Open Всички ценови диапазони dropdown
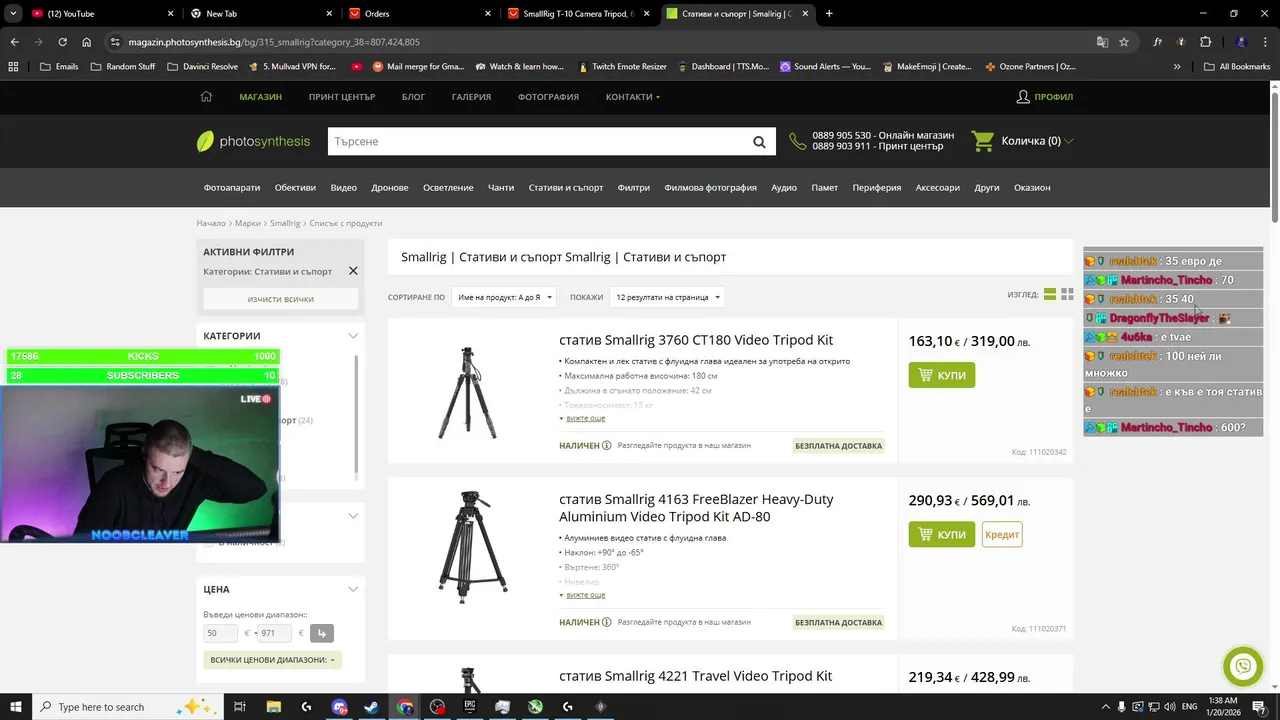The height and width of the screenshot is (720, 1280). (273, 660)
